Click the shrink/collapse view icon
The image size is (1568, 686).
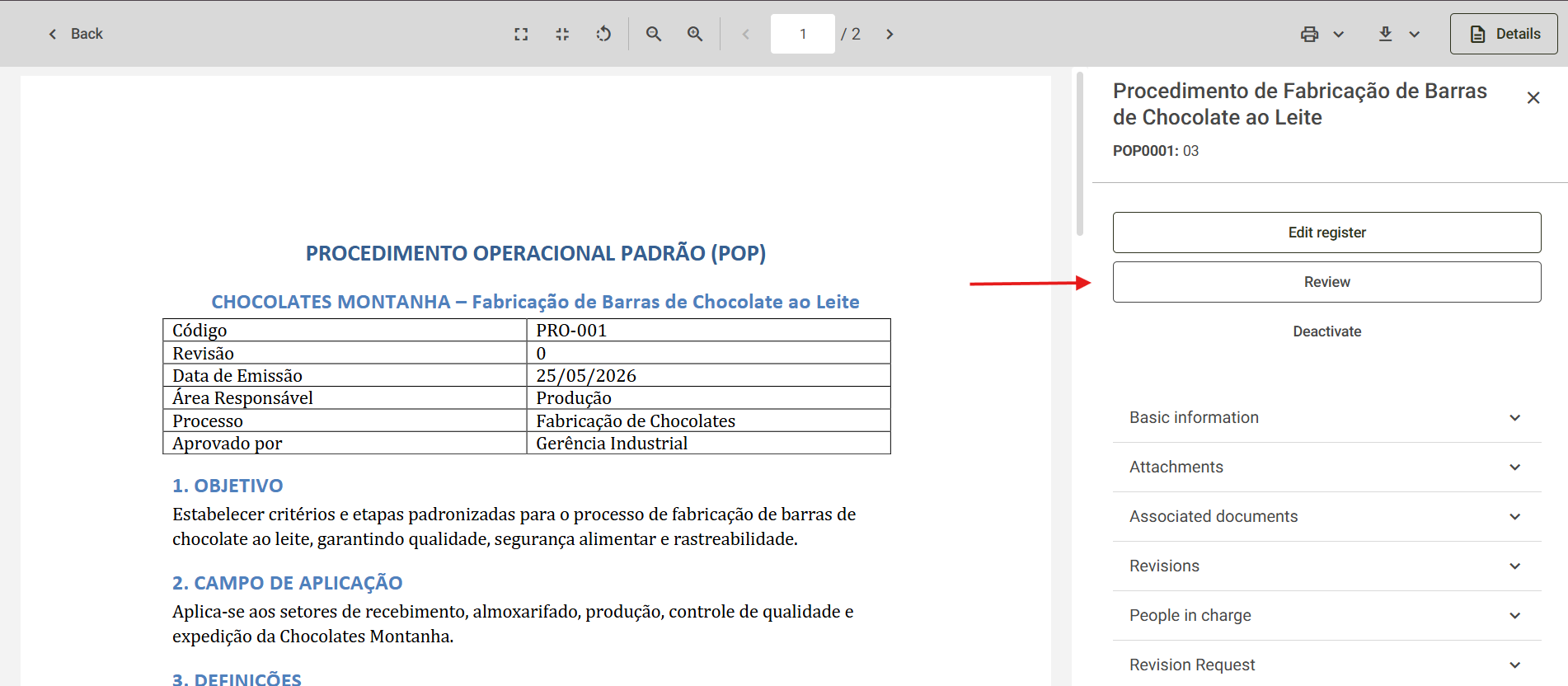click(x=562, y=34)
